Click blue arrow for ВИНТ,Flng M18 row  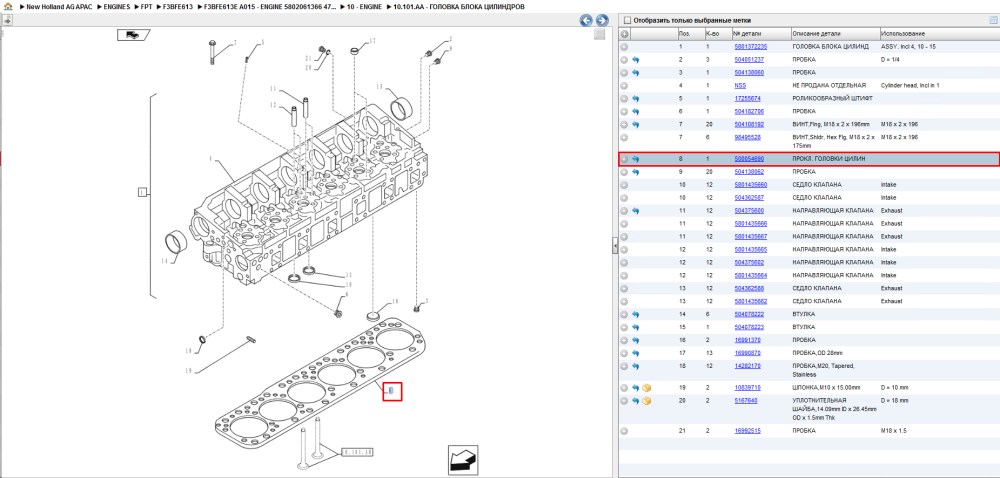636,124
